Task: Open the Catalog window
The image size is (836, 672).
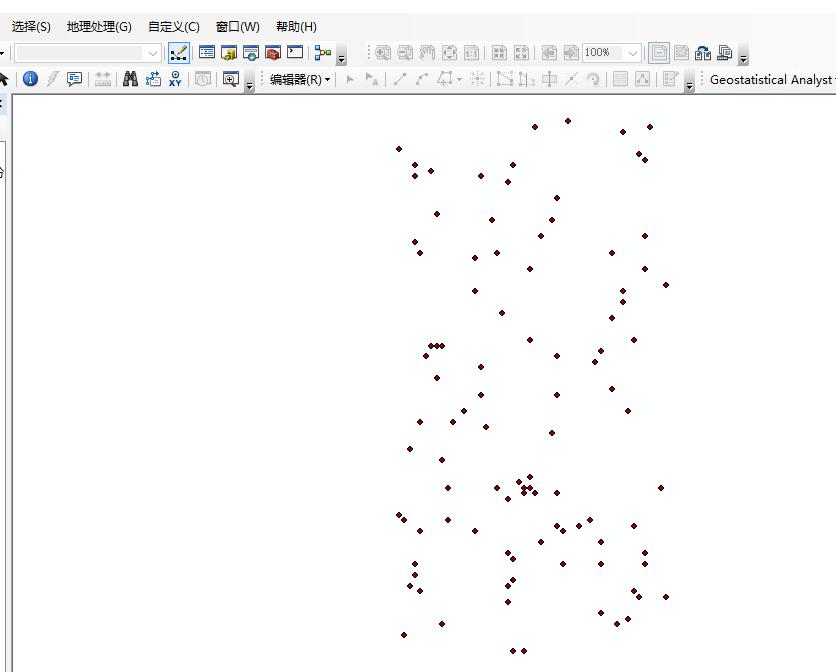Action: pyautogui.click(x=229, y=52)
